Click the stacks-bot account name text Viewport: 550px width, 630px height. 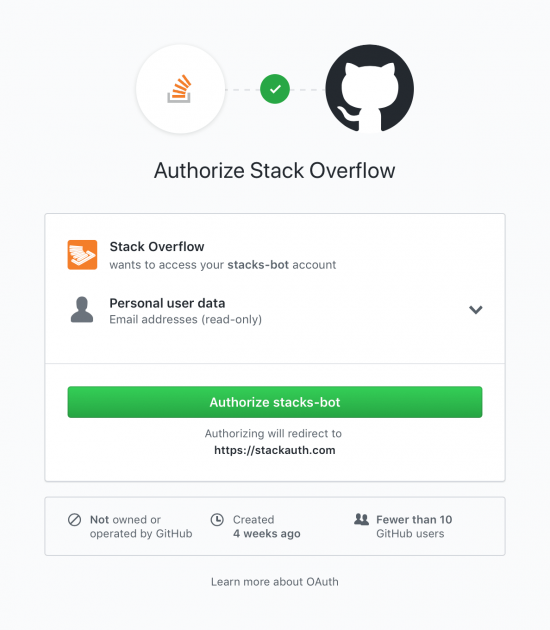click(258, 265)
